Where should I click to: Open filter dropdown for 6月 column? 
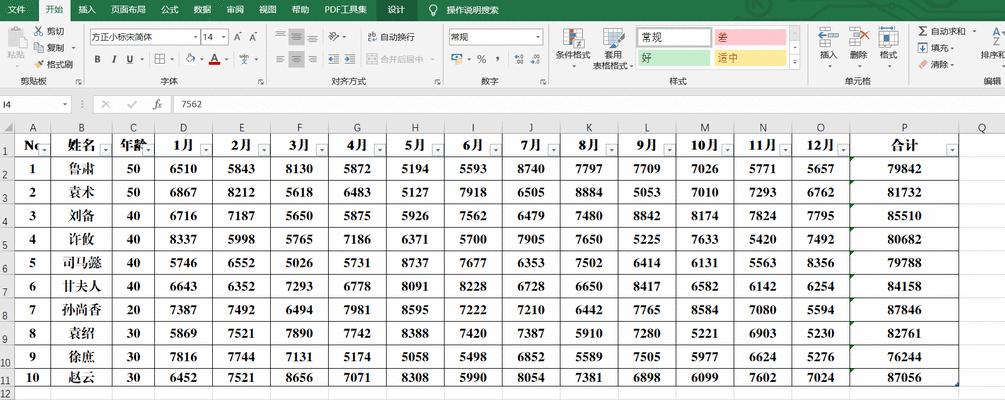(495, 149)
